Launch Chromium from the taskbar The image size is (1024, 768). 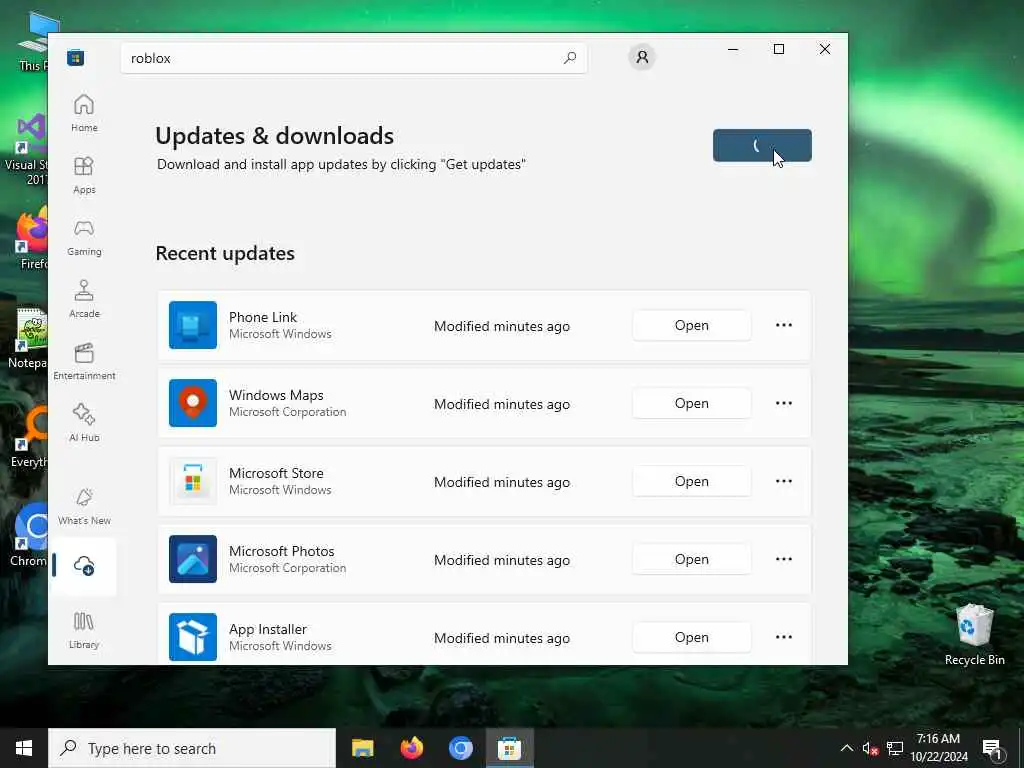(460, 748)
